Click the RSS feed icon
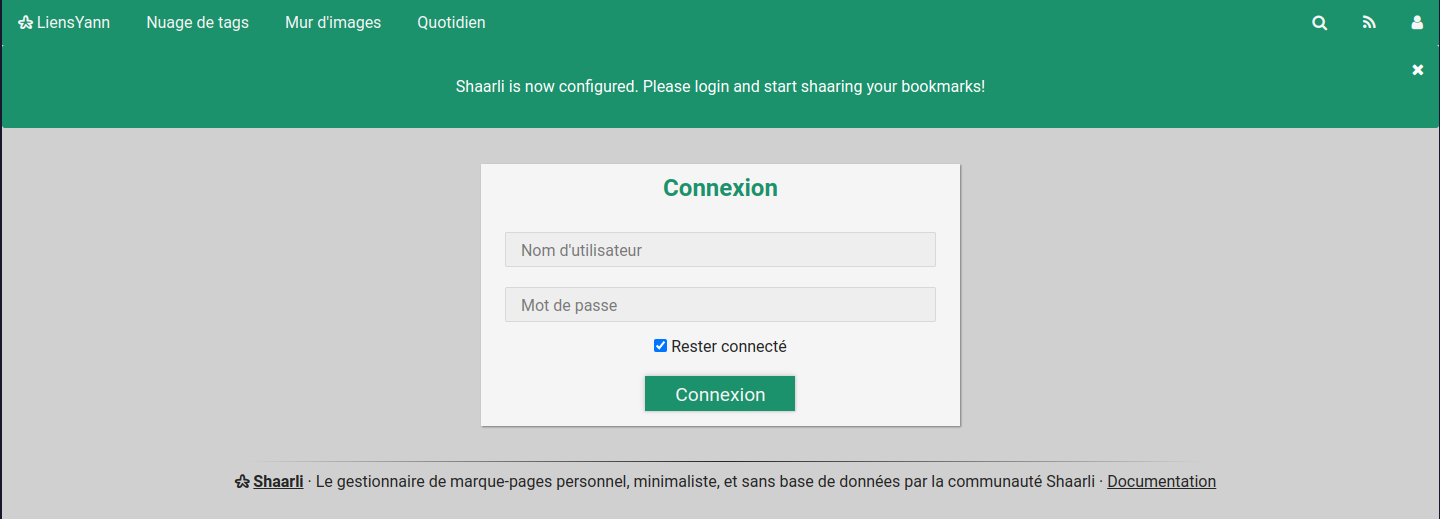1440x519 pixels. (1369, 23)
